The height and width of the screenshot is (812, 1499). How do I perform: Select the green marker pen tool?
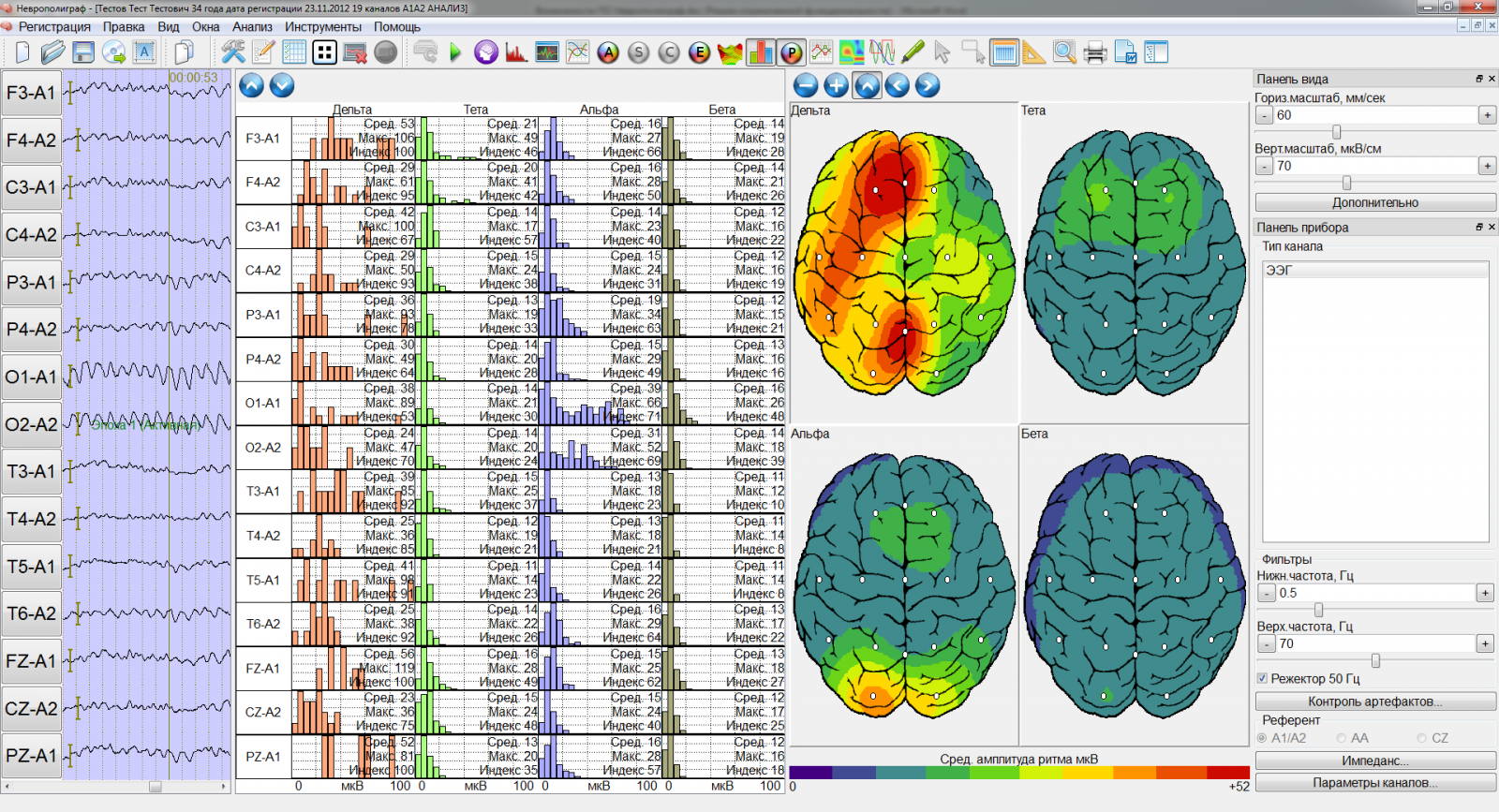click(913, 52)
